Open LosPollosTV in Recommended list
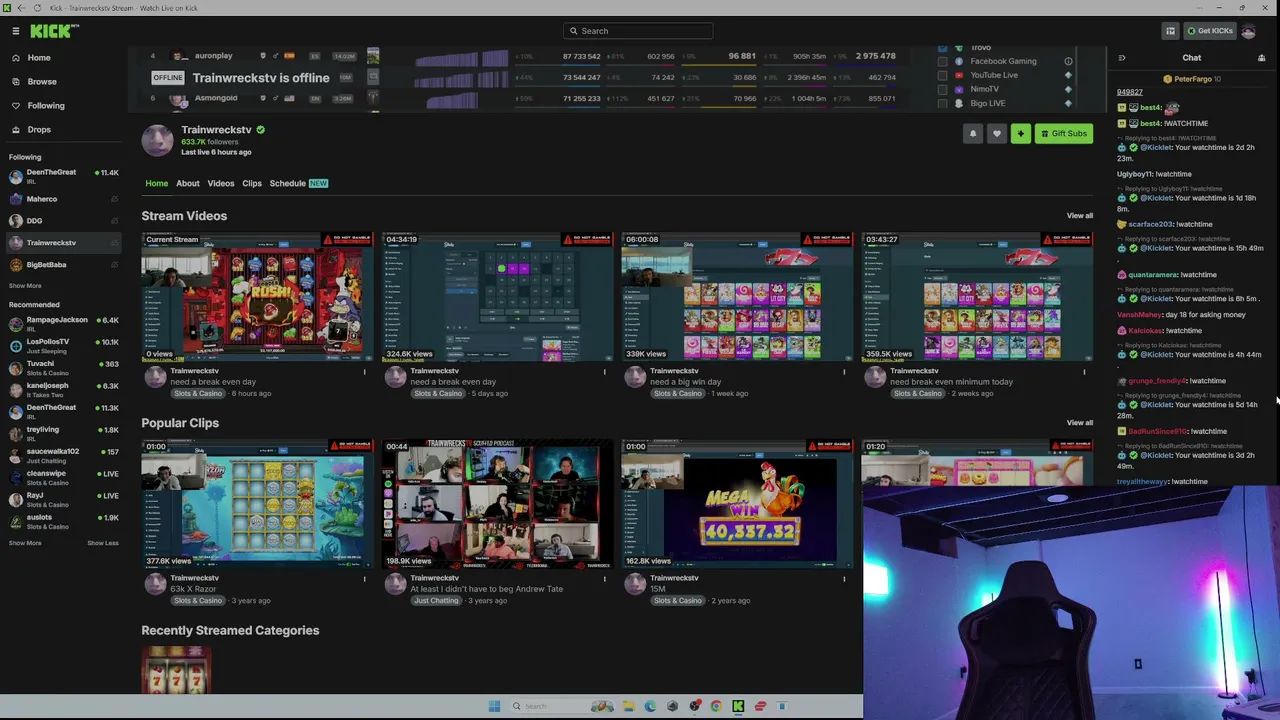This screenshot has width=1280, height=720. [x=62, y=345]
